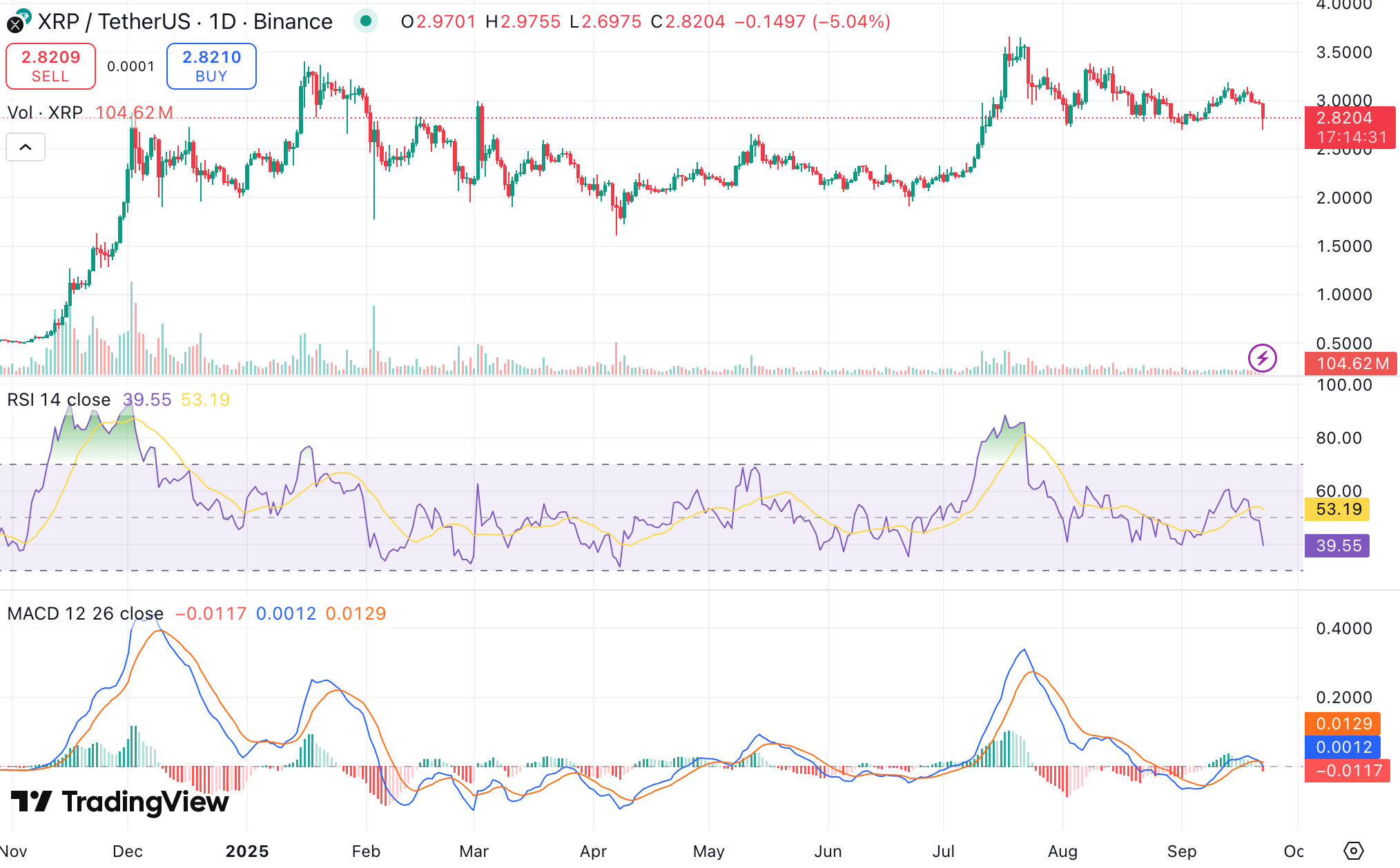The image size is (1400, 868).
Task: Click the 2025 label on time axis
Action: click(x=247, y=851)
